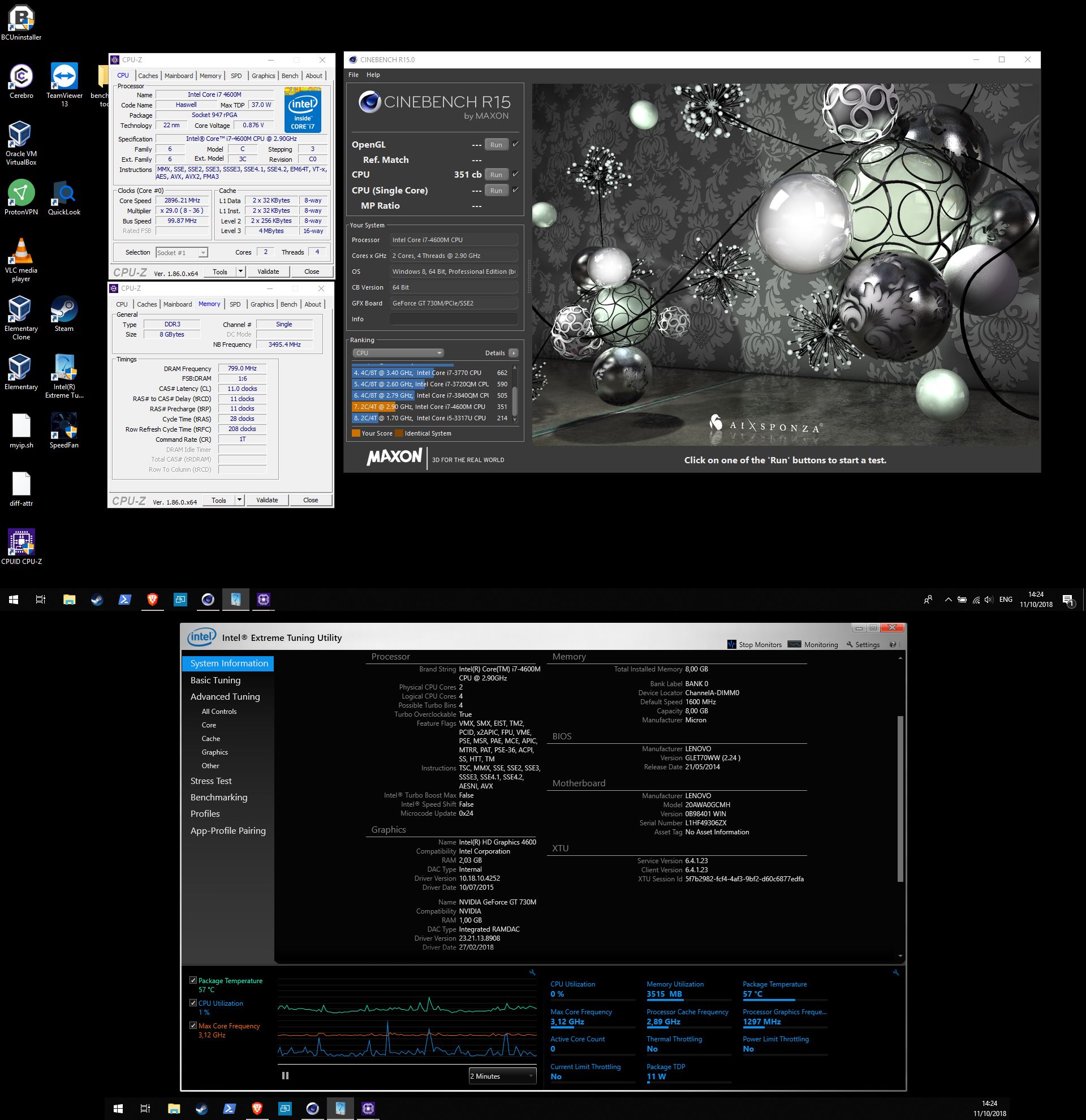Screen dimensions: 1086x1120
Task: Click the wrench icon above the XTU graph
Action: tap(532, 972)
